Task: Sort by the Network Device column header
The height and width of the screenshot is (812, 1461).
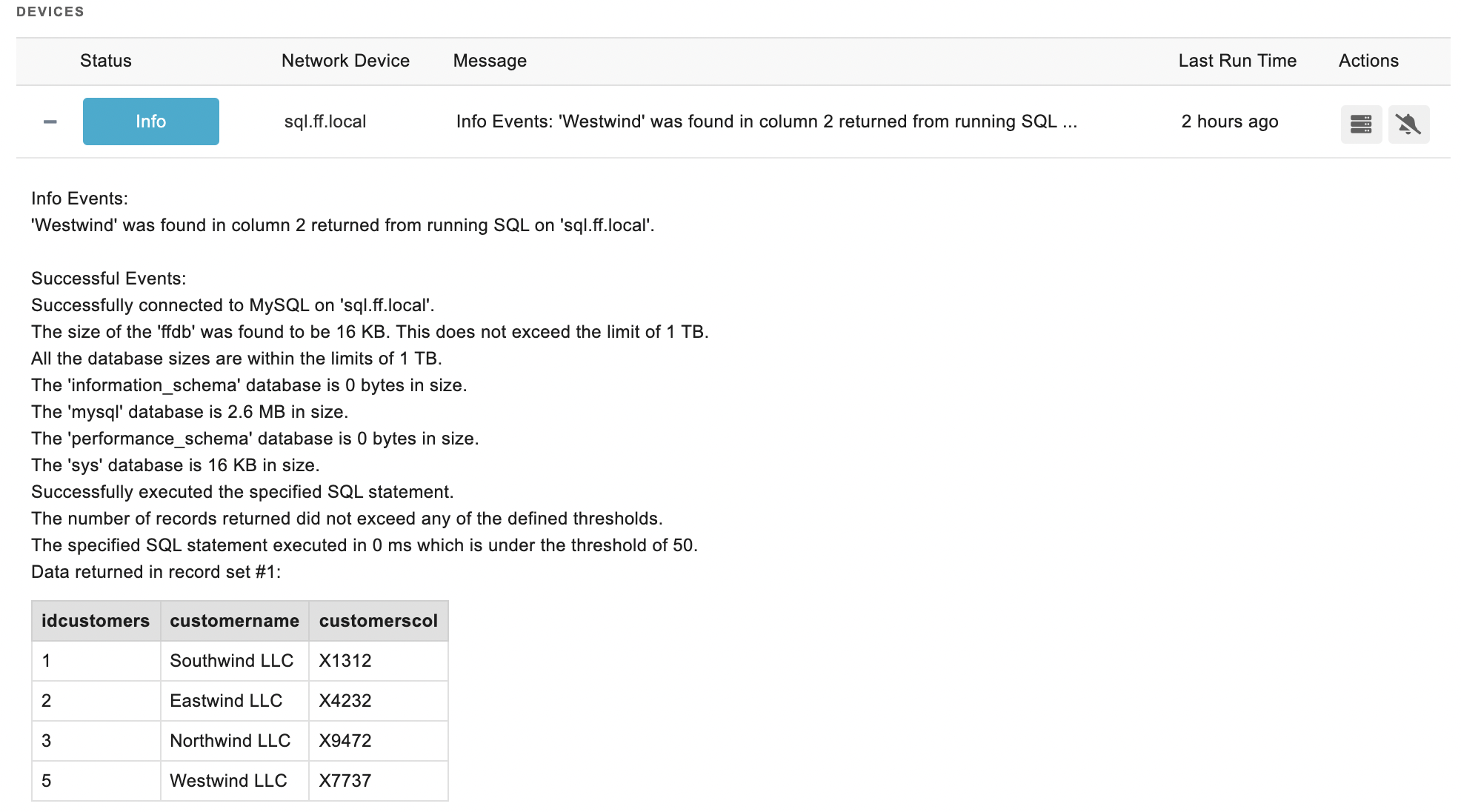Action: pyautogui.click(x=345, y=61)
